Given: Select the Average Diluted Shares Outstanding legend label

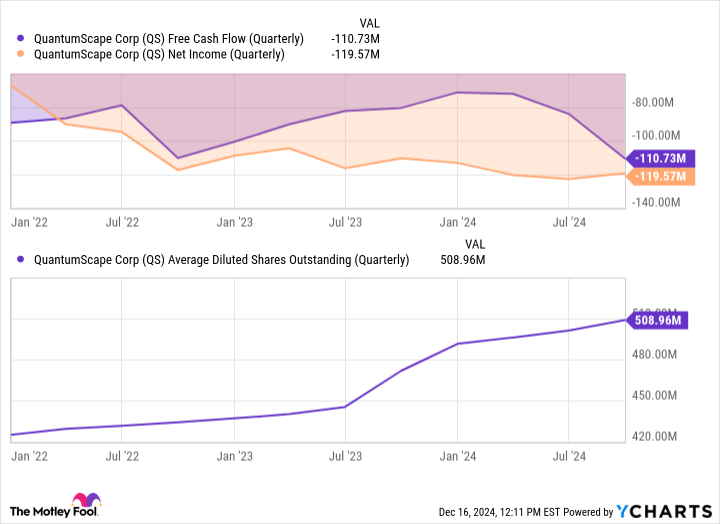Looking at the screenshot, I should click(221, 260).
